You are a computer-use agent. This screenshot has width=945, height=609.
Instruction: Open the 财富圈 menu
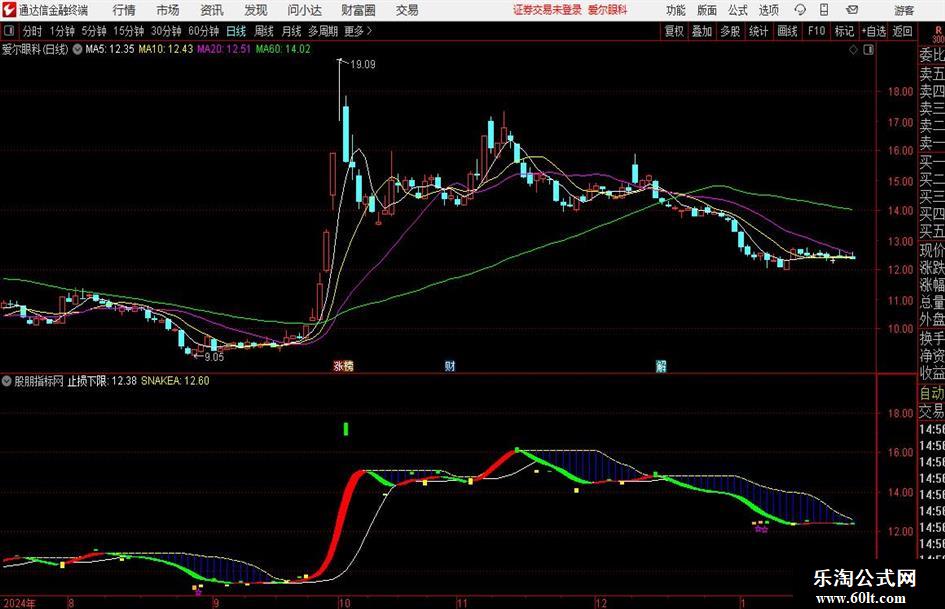(x=358, y=10)
